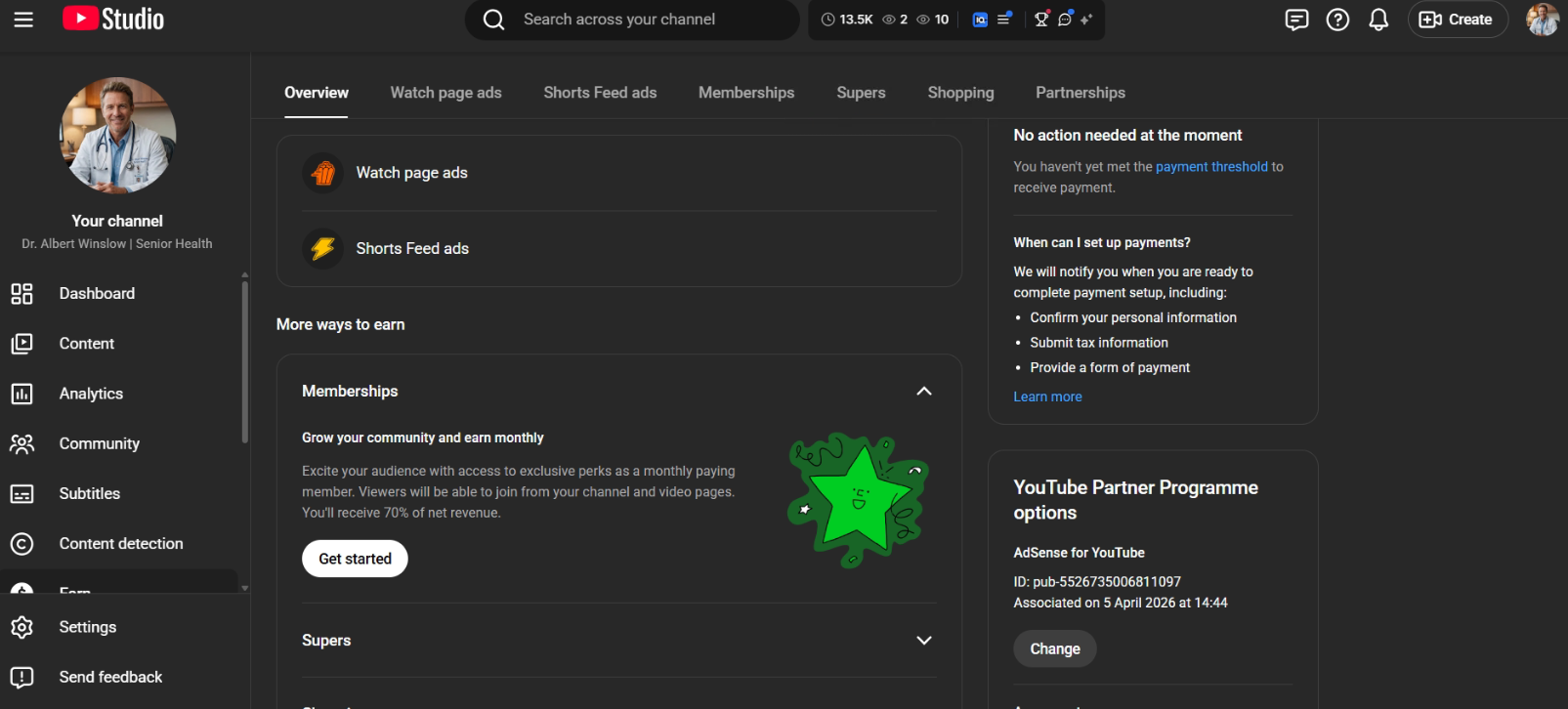The image size is (1568, 709).
Task: Click the blue IQ extension icon
Action: tap(980, 20)
